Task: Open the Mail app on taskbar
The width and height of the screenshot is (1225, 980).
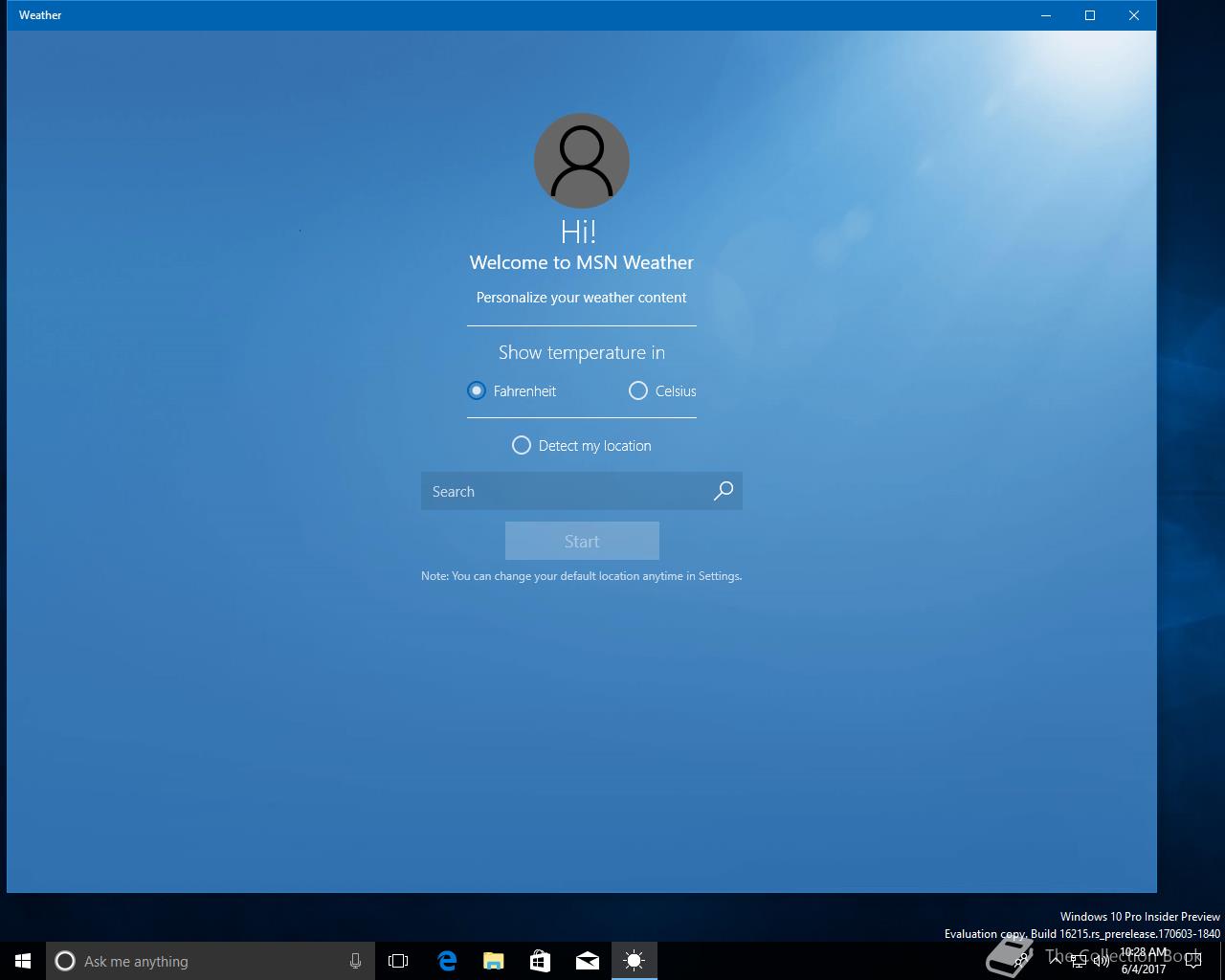Action: pos(588,961)
